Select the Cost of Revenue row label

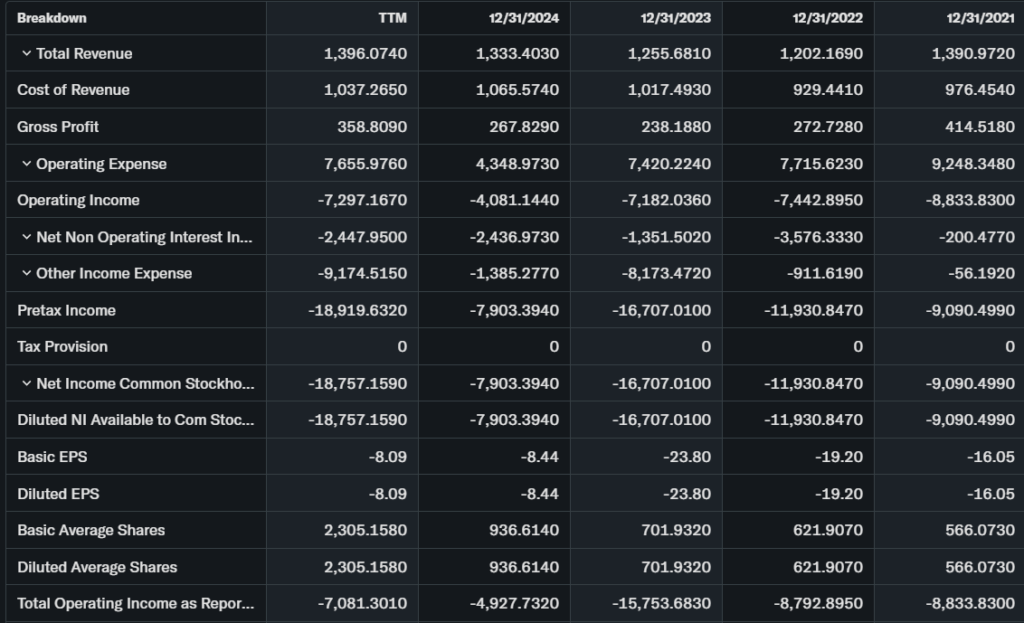[73, 90]
